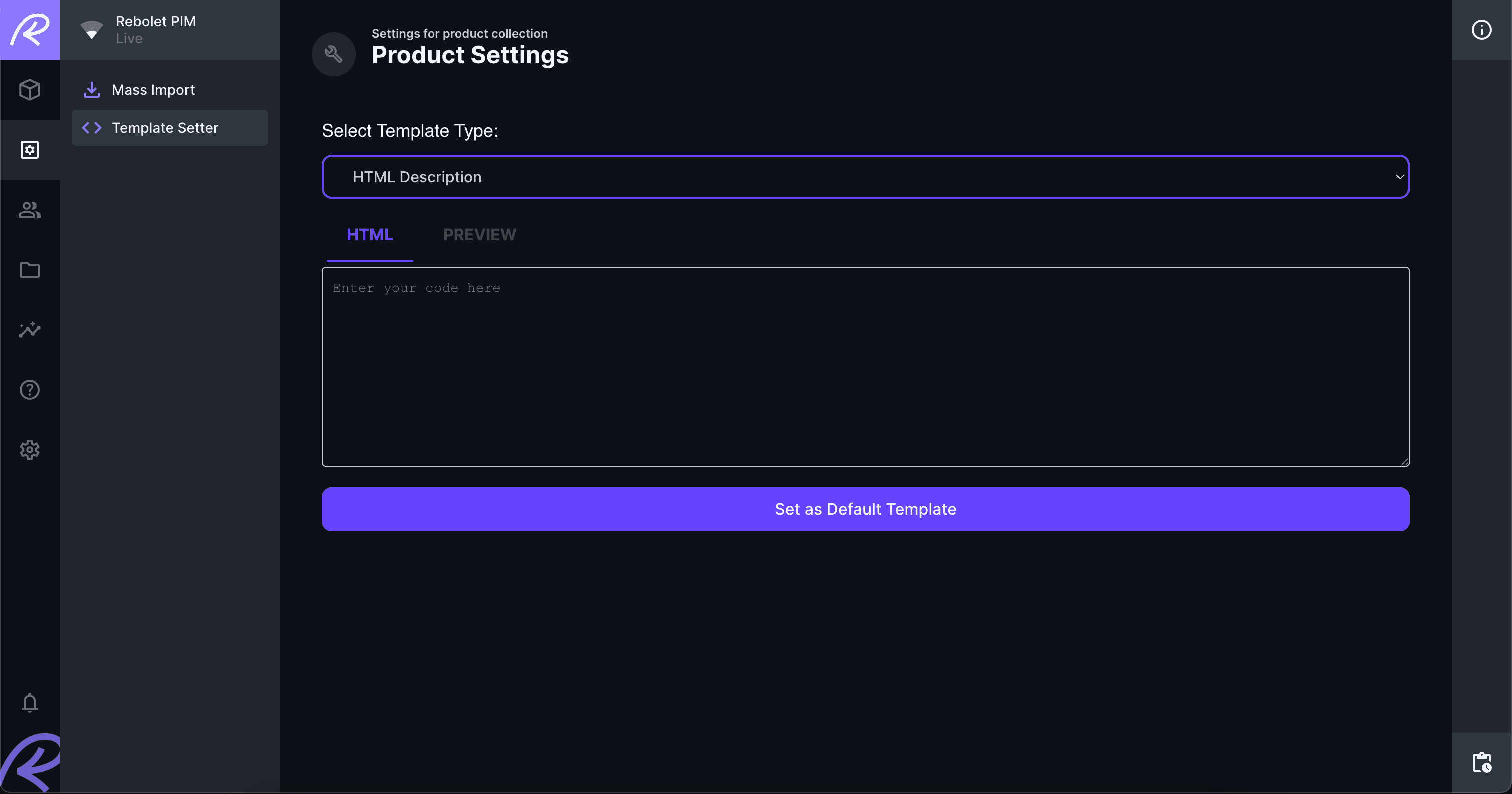Open the help question mark sidebar icon

(30, 390)
